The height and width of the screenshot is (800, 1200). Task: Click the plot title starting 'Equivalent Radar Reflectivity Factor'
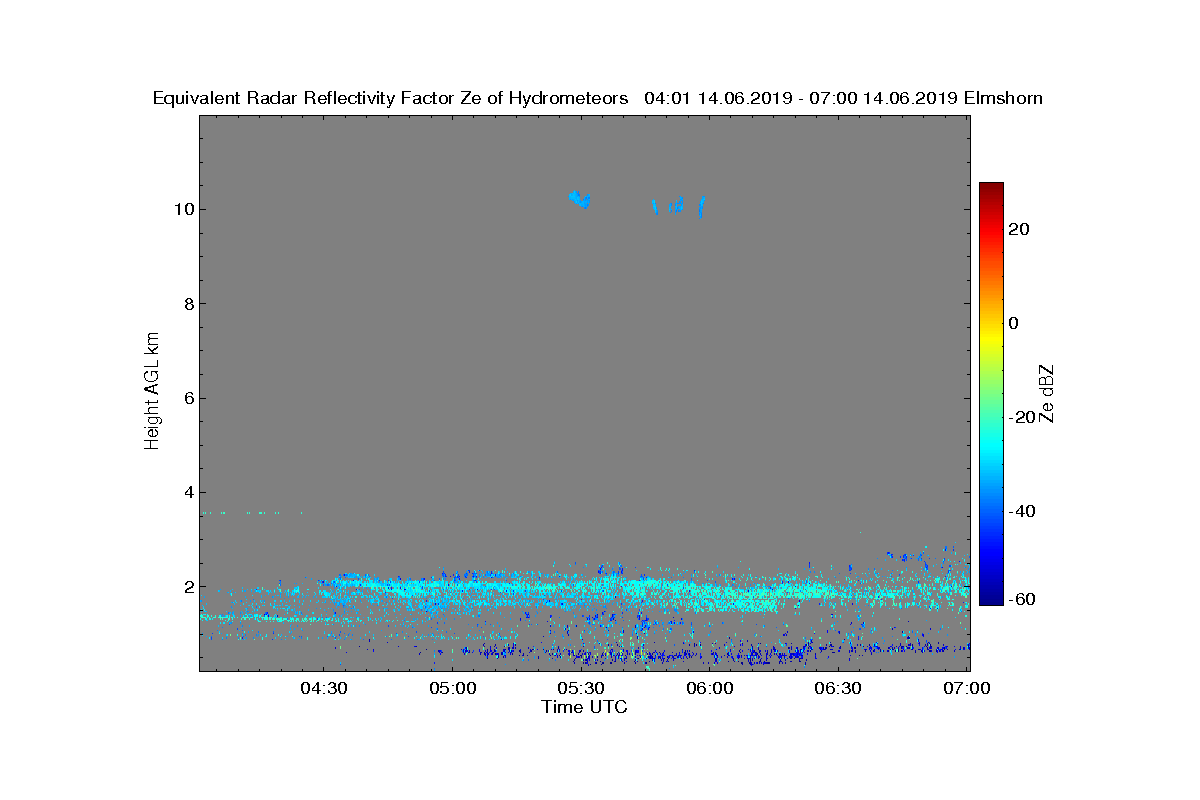point(598,98)
